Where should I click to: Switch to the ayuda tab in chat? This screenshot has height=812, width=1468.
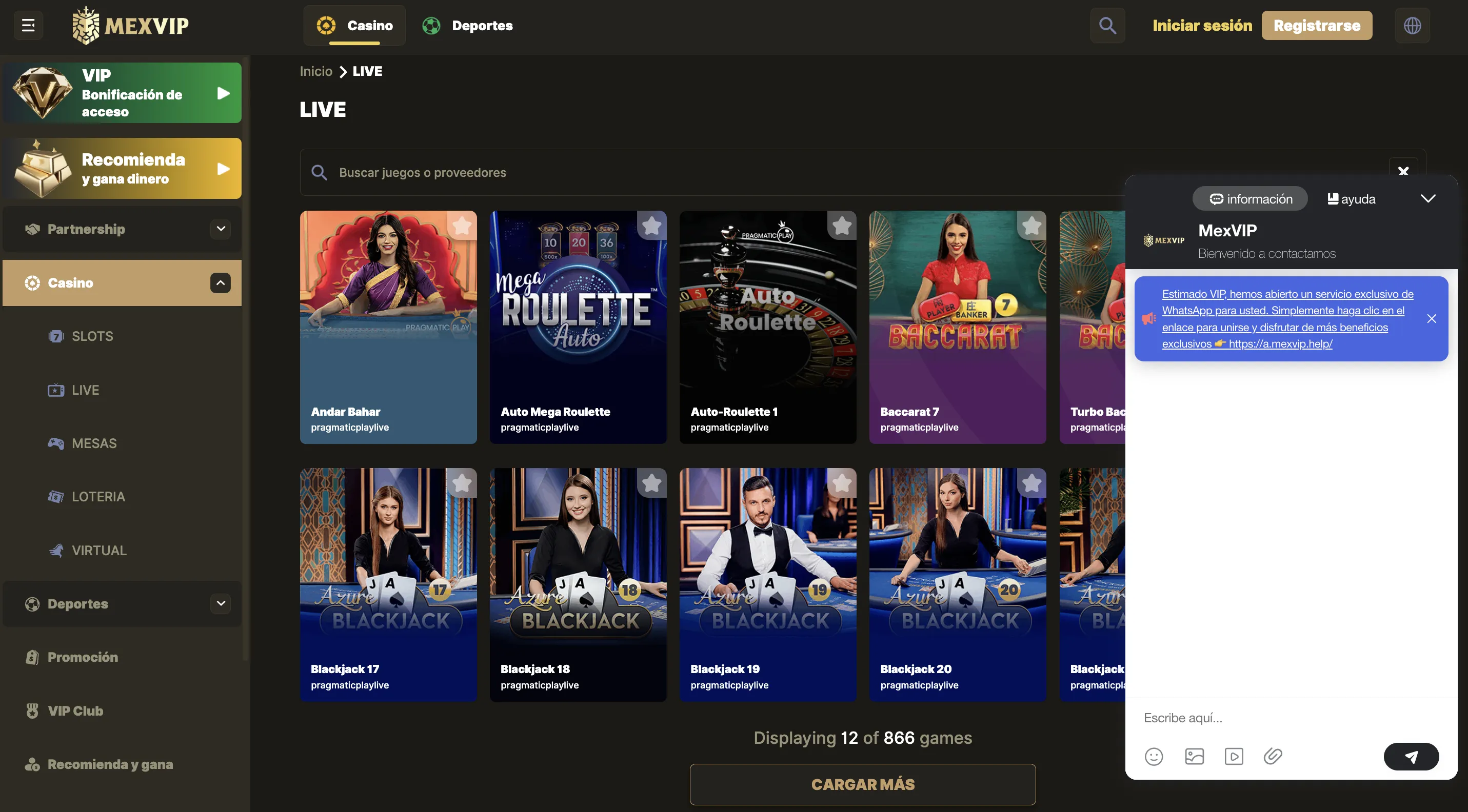[x=1351, y=198]
